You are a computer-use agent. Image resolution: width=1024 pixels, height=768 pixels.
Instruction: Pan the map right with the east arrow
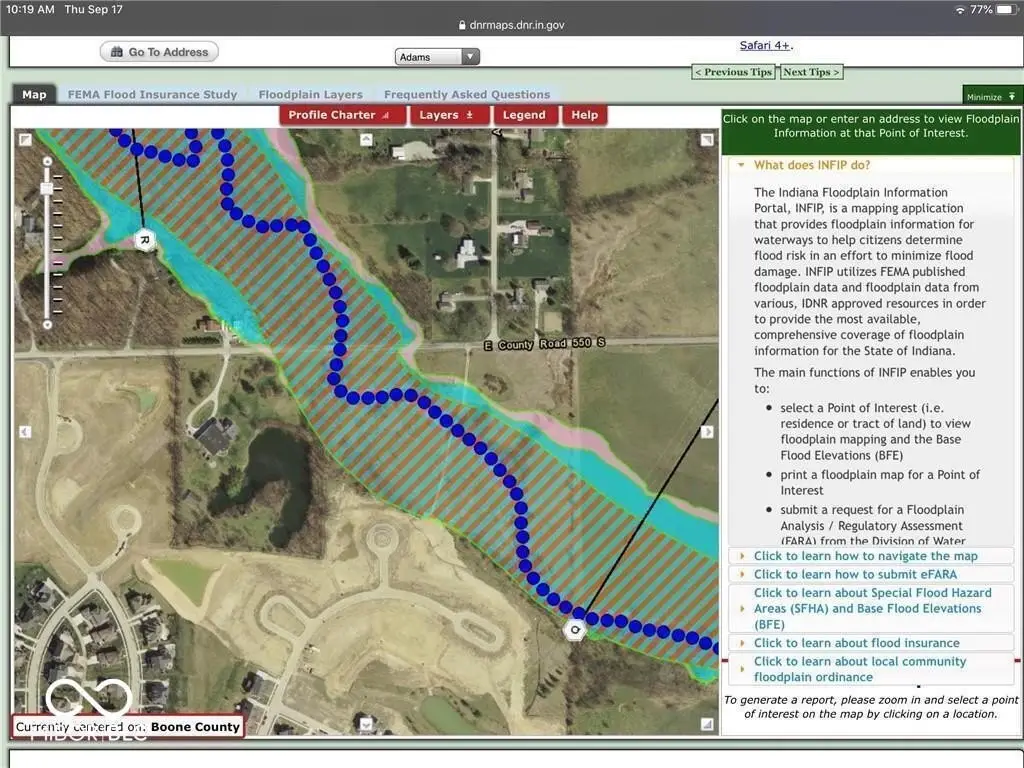tap(708, 432)
